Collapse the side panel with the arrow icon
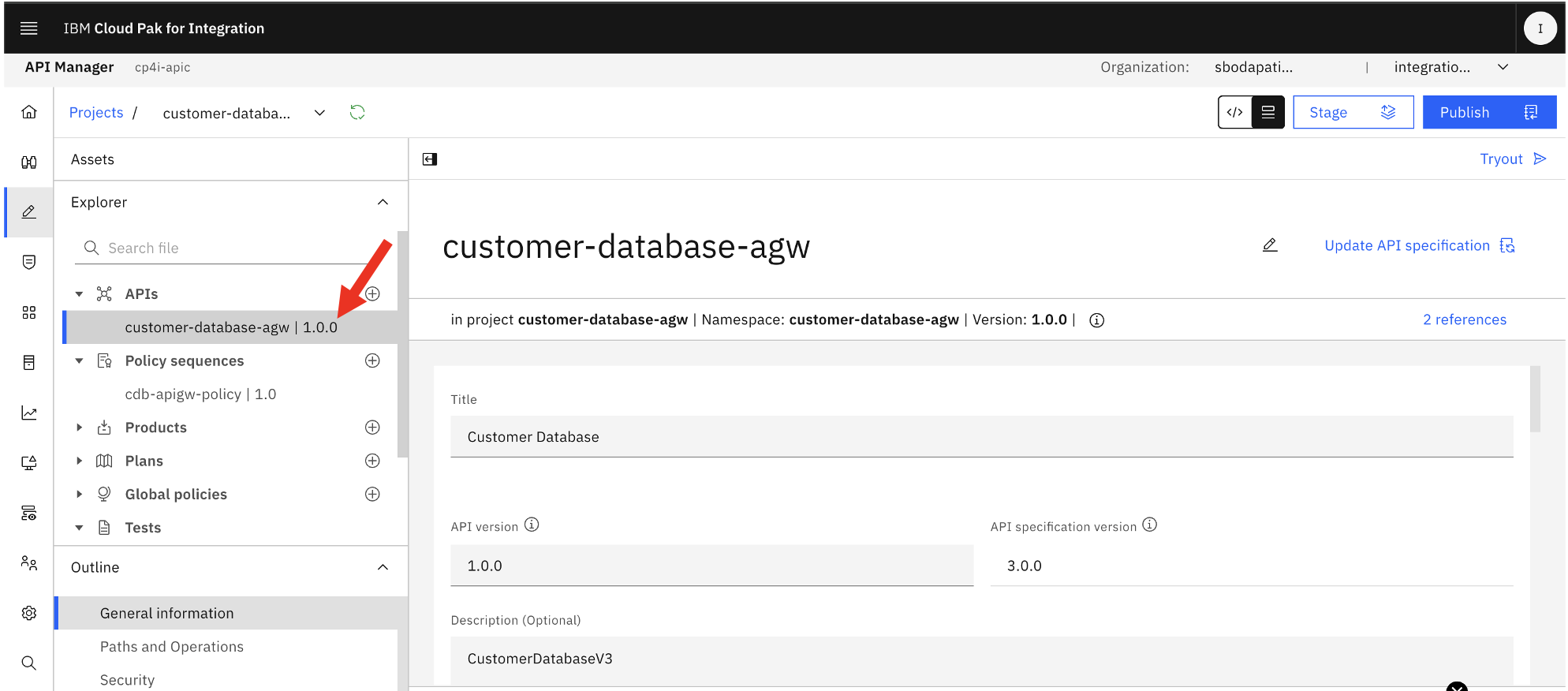 coord(430,159)
